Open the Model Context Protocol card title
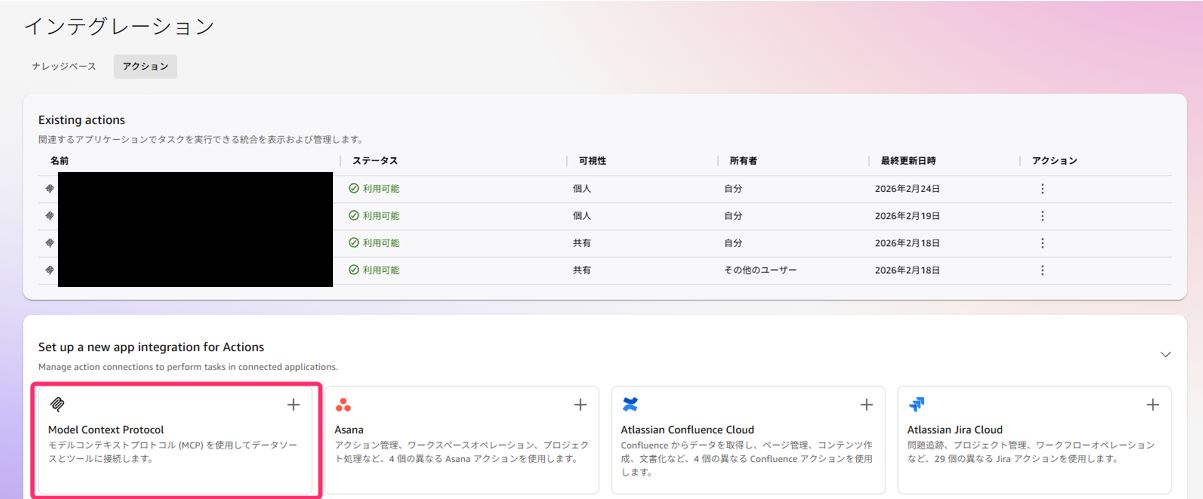 click(106, 430)
